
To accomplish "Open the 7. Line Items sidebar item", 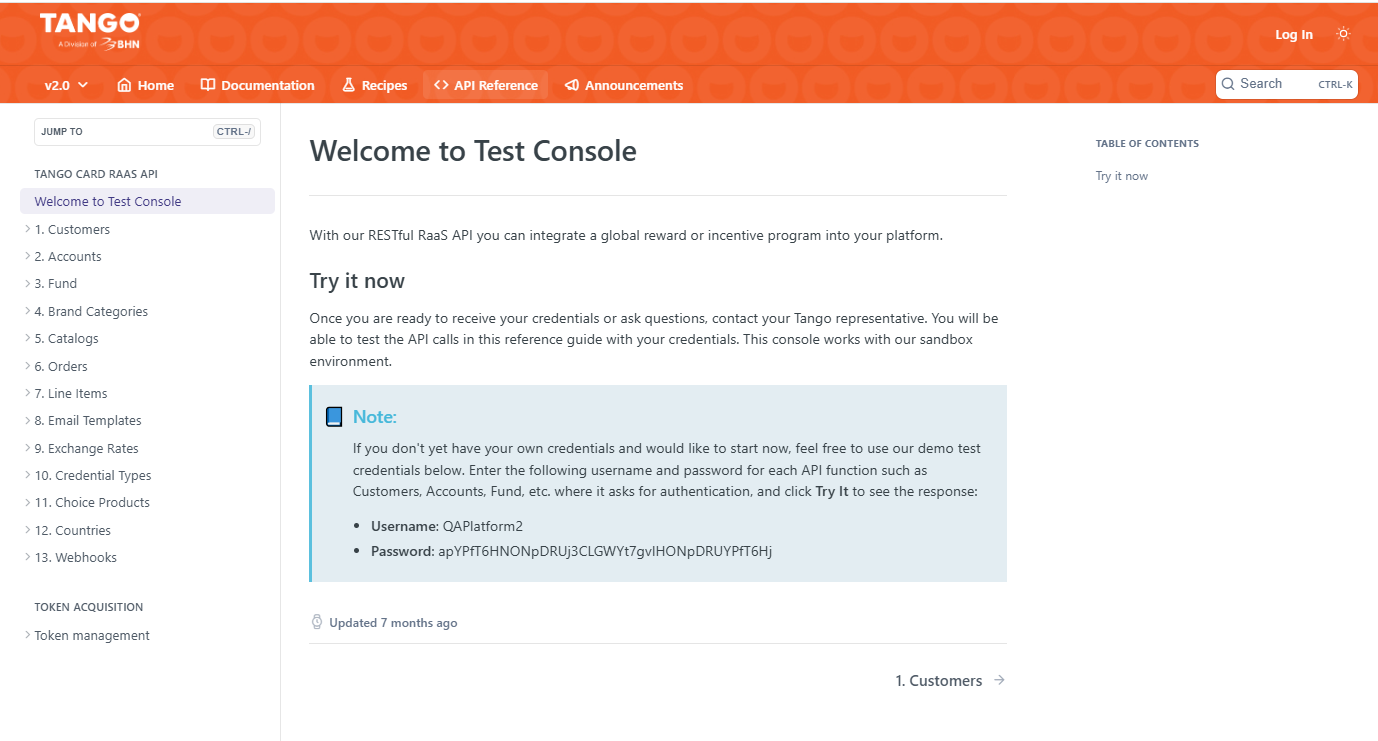I will coord(71,393).
